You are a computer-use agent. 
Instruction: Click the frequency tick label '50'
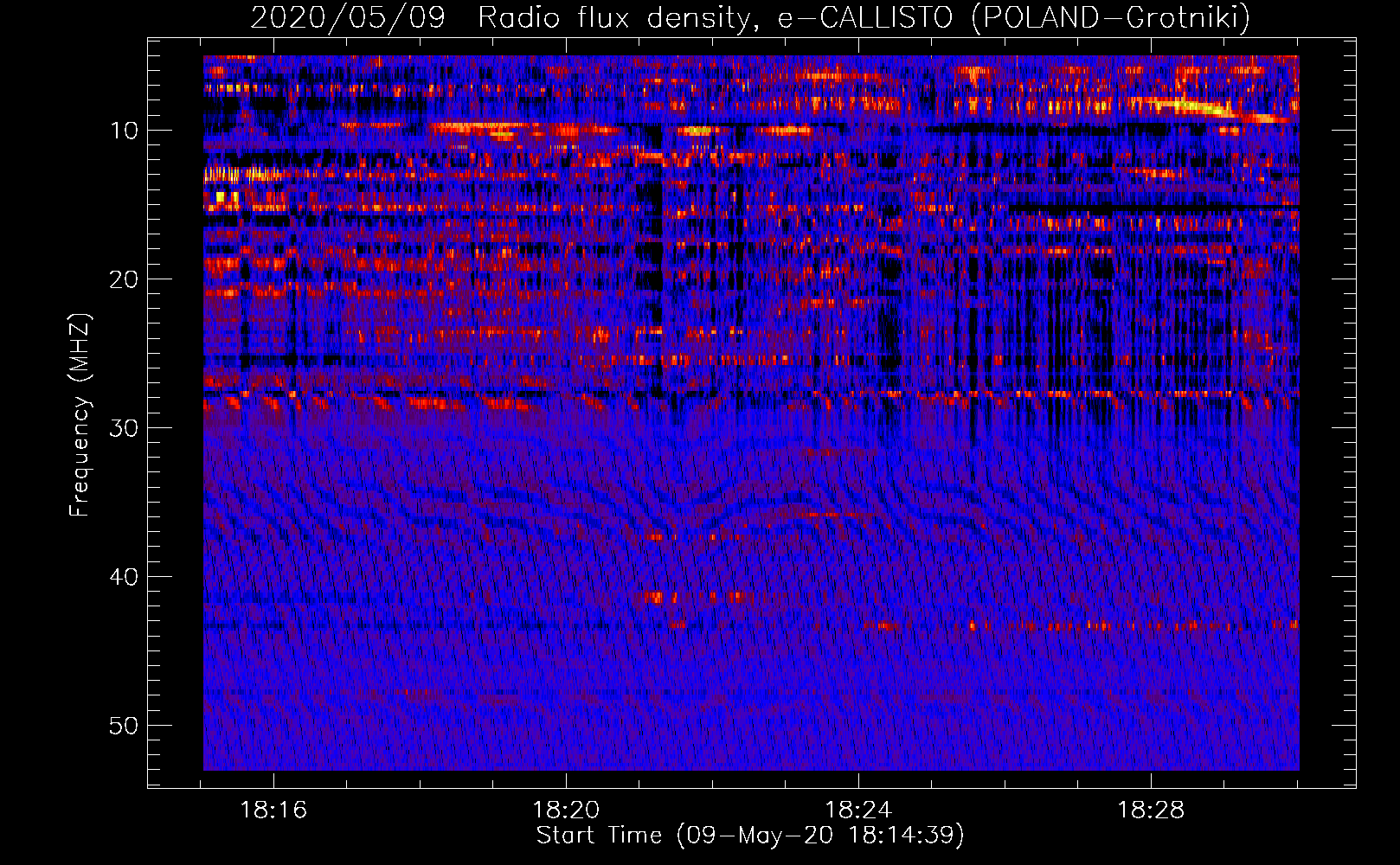[124, 726]
